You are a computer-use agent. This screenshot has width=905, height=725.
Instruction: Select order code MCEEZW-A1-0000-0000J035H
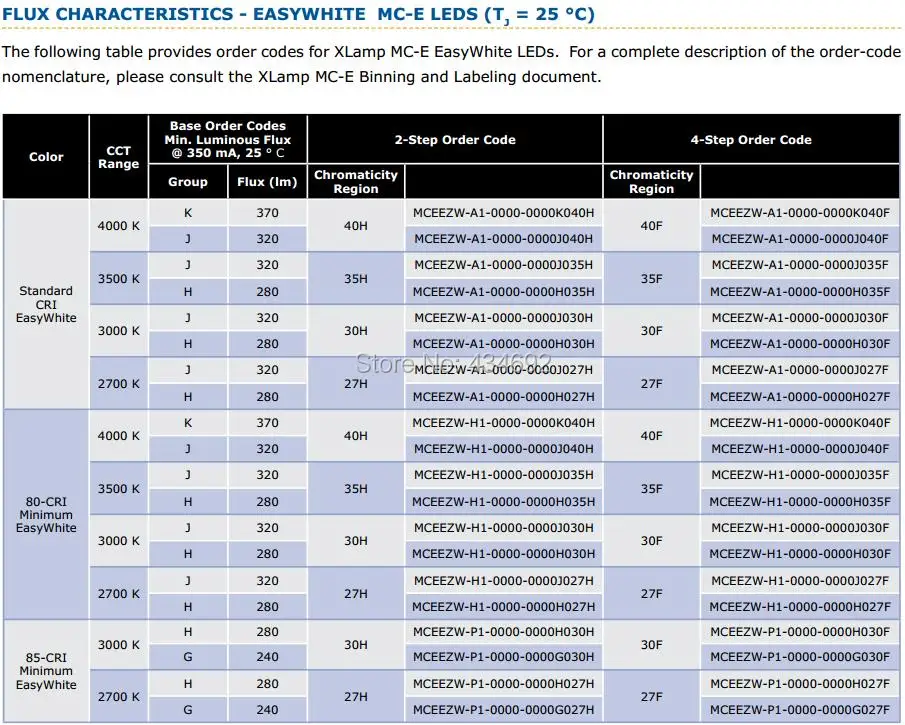click(x=503, y=265)
